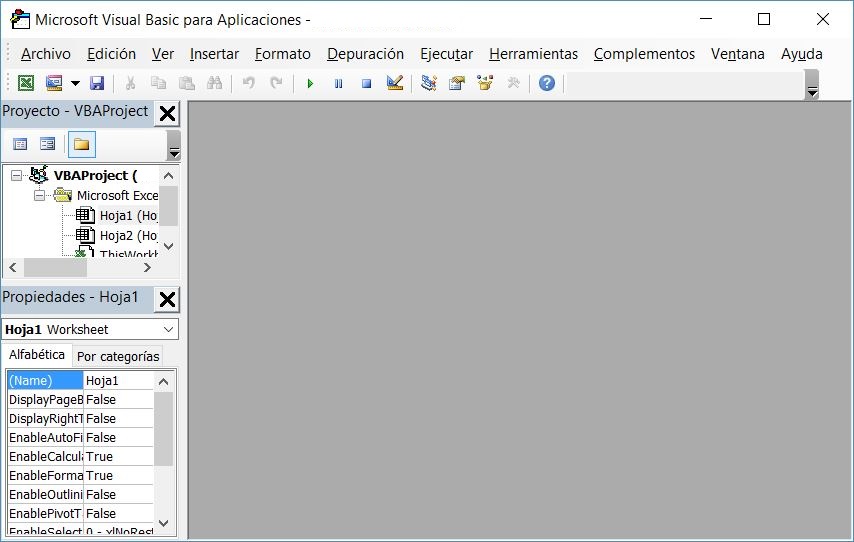Viewport: 854px width, 542px height.
Task: Open the Archivo menu
Action: tap(46, 54)
